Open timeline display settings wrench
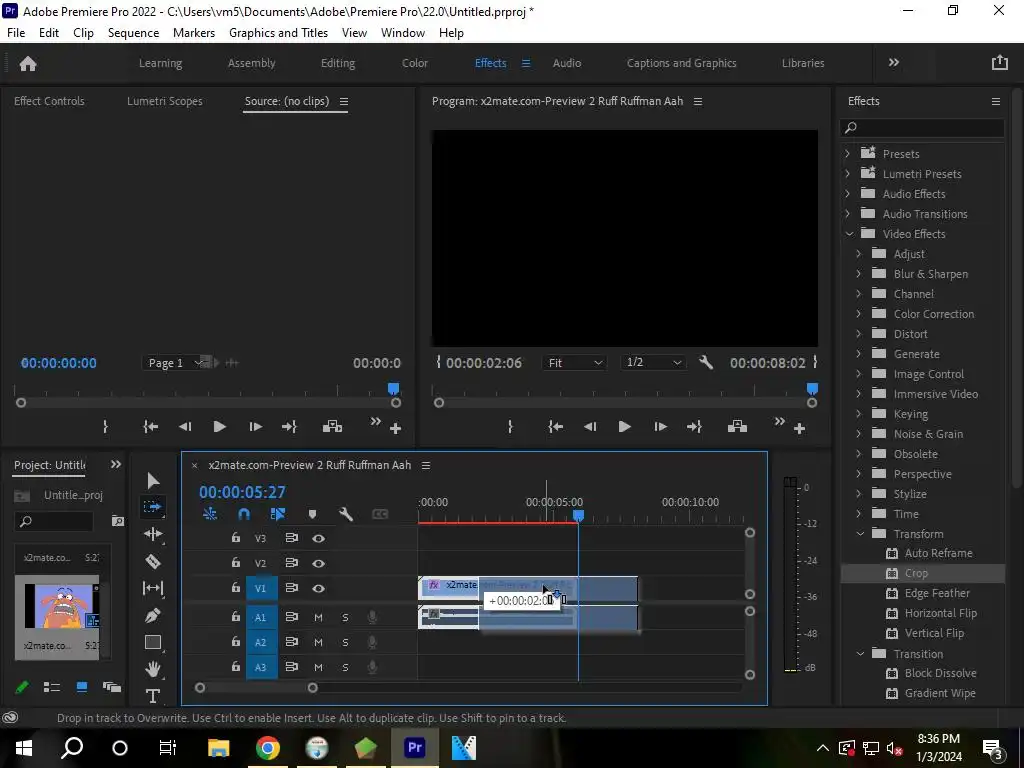Image resolution: width=1024 pixels, height=768 pixels. click(x=346, y=515)
